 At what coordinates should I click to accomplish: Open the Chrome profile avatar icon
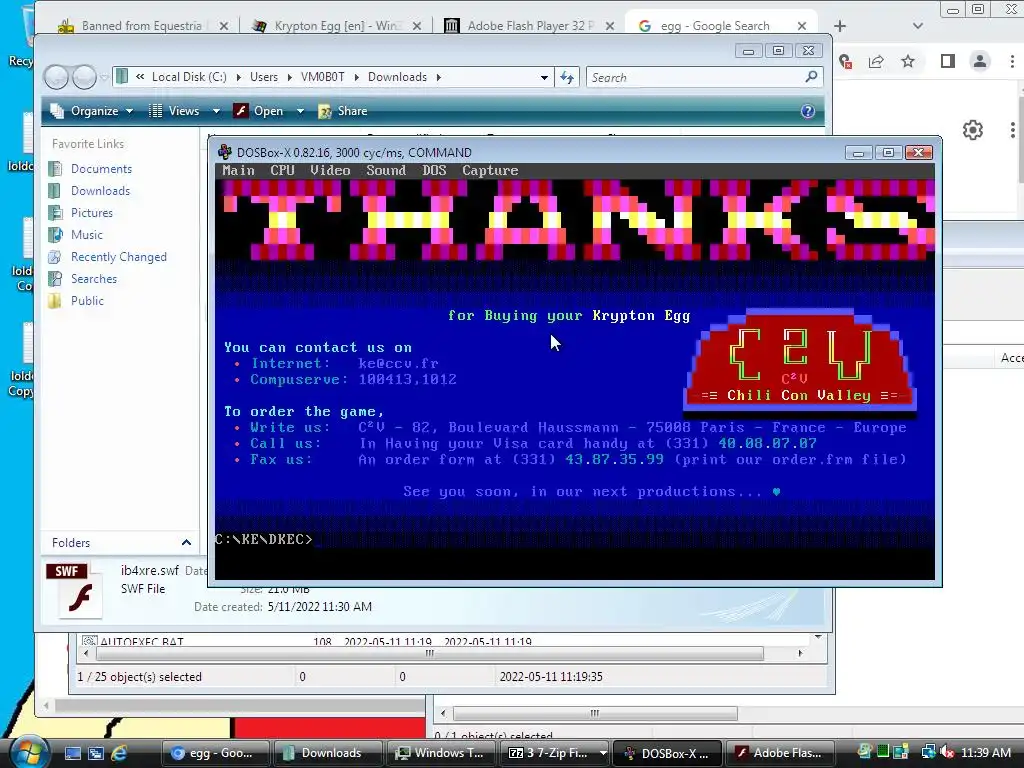click(980, 61)
